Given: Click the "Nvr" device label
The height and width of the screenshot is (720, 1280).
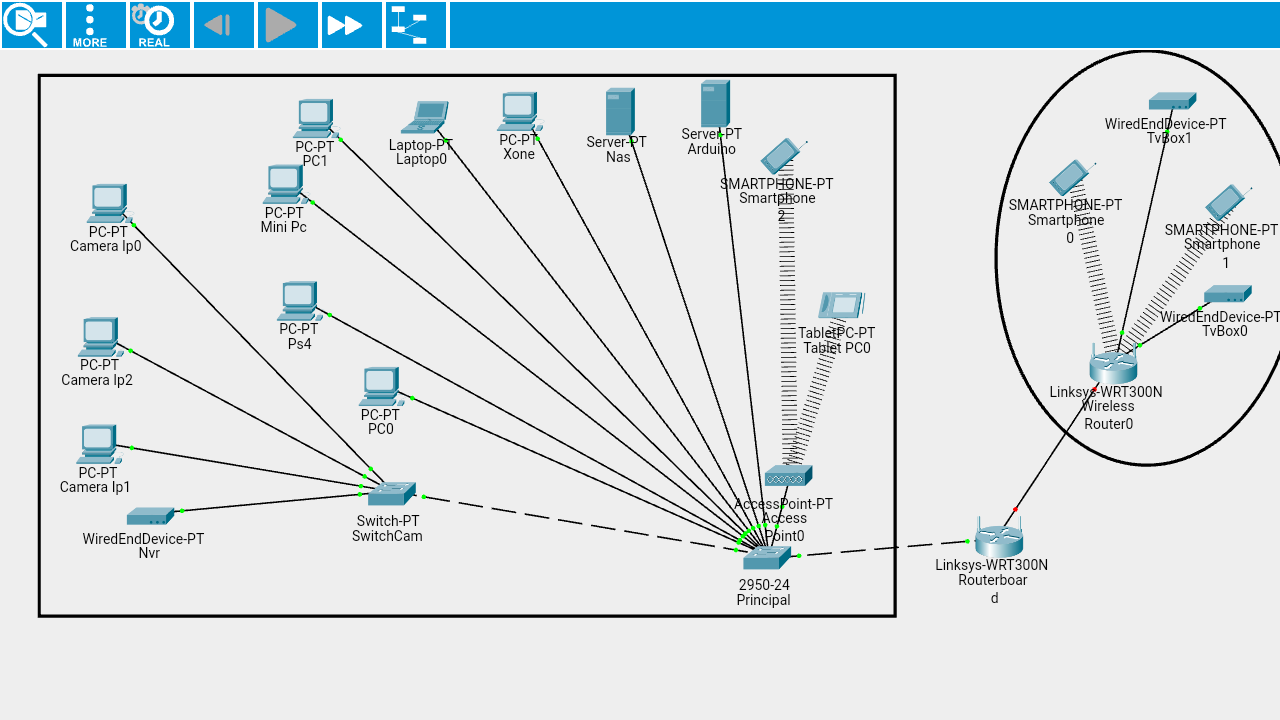Looking at the screenshot, I should tap(149, 553).
